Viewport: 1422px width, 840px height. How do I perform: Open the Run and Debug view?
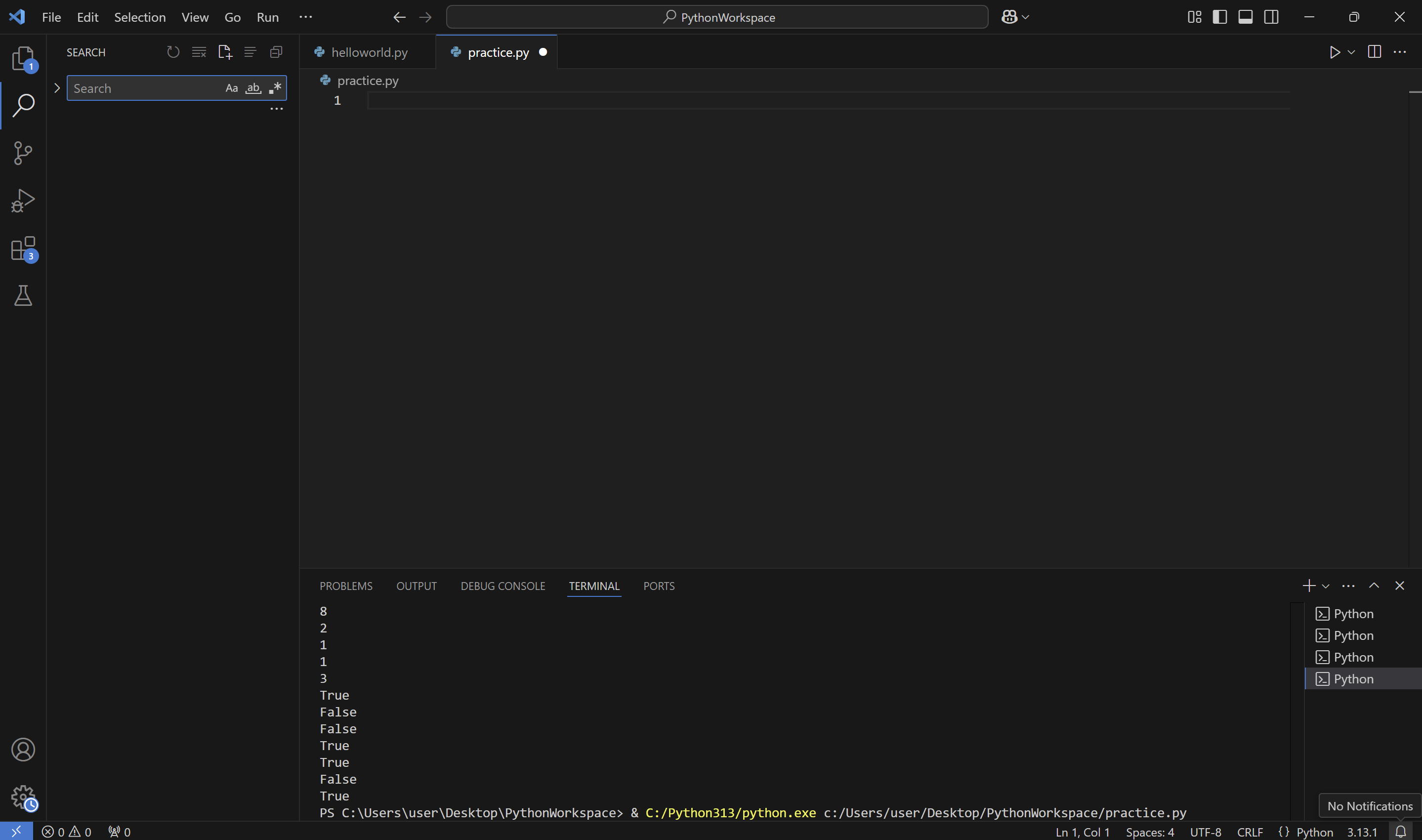point(23,201)
